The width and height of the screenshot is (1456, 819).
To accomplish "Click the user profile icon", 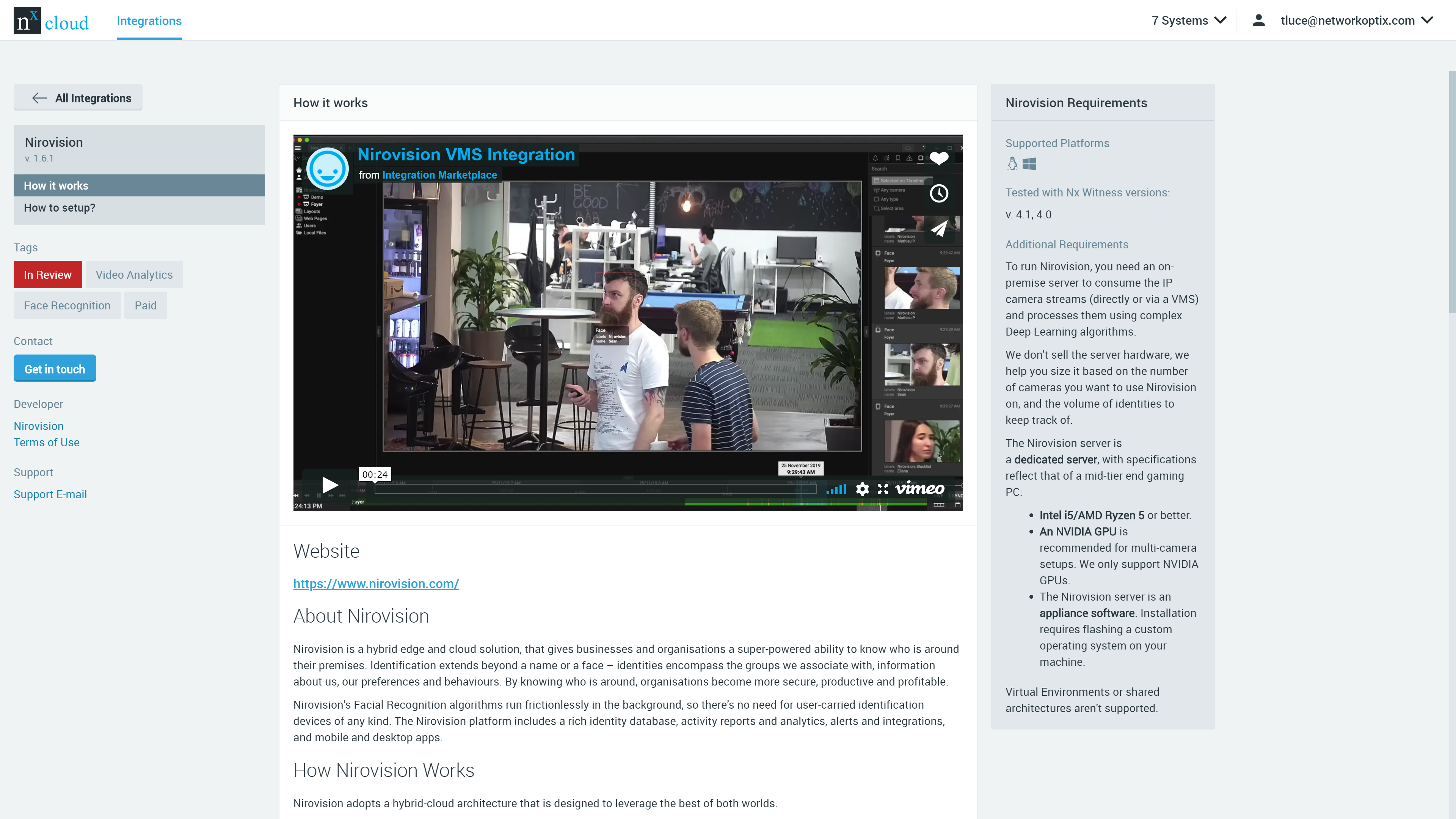I will (x=1258, y=20).
